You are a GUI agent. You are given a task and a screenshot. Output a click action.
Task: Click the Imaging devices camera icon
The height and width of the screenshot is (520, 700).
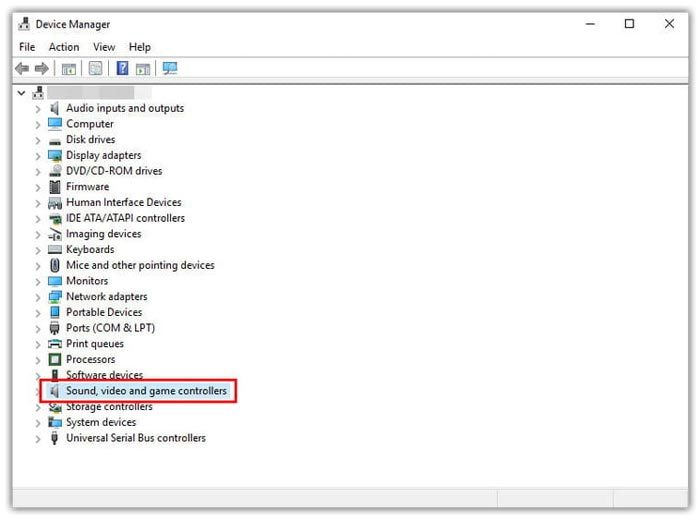(x=54, y=234)
